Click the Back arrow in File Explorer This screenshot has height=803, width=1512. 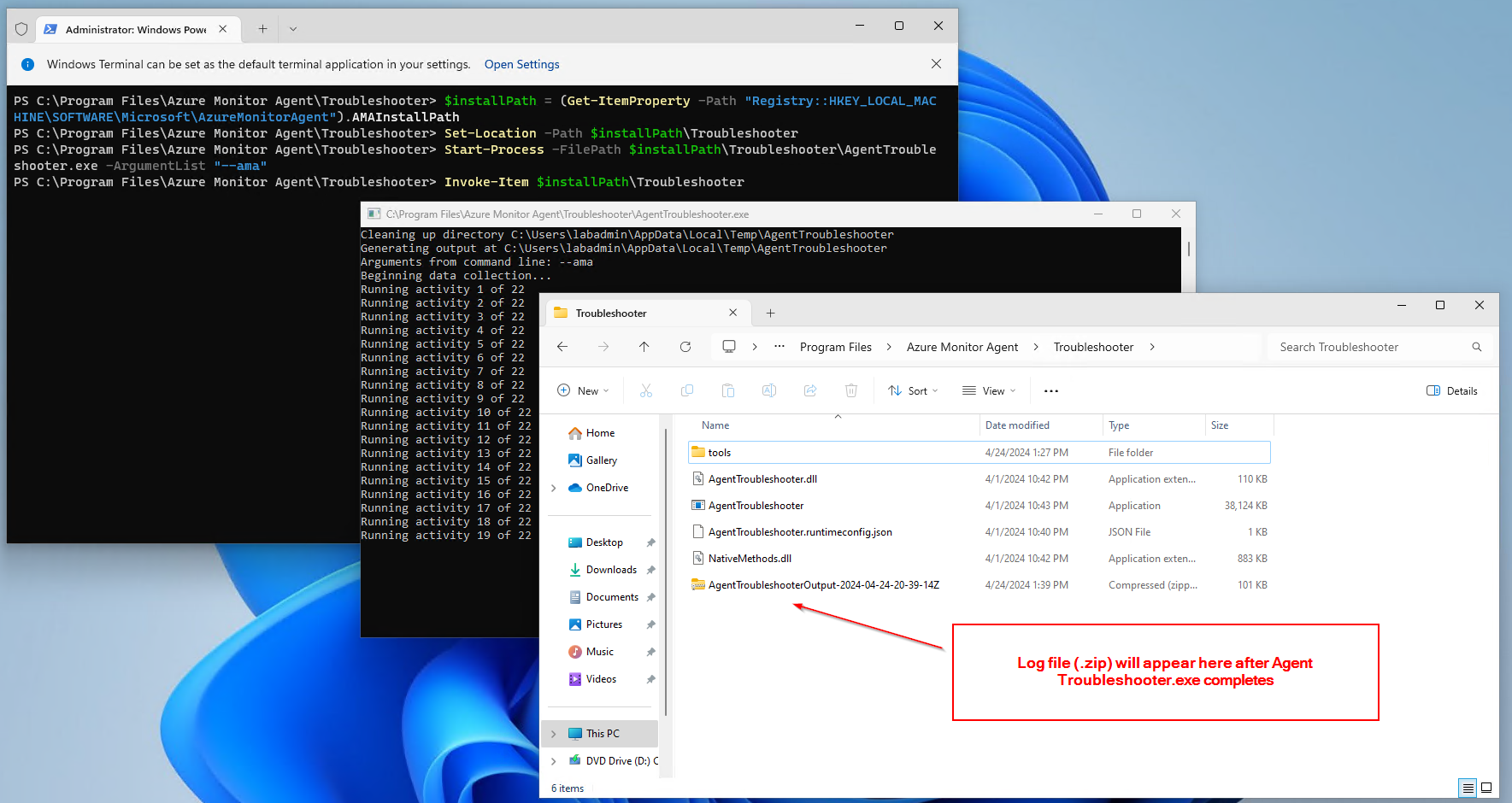click(562, 347)
